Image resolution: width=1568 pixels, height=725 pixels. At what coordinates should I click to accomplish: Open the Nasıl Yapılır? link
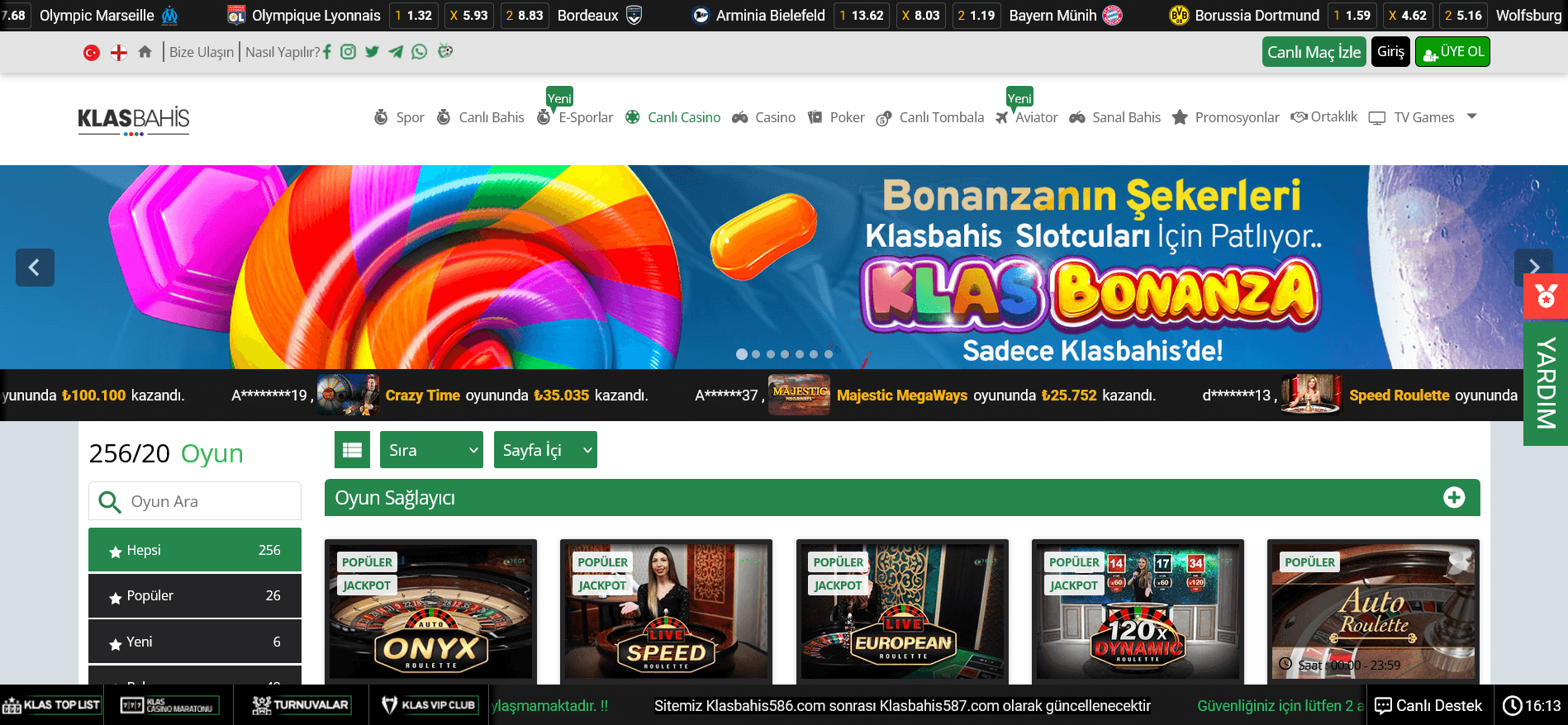(x=283, y=52)
